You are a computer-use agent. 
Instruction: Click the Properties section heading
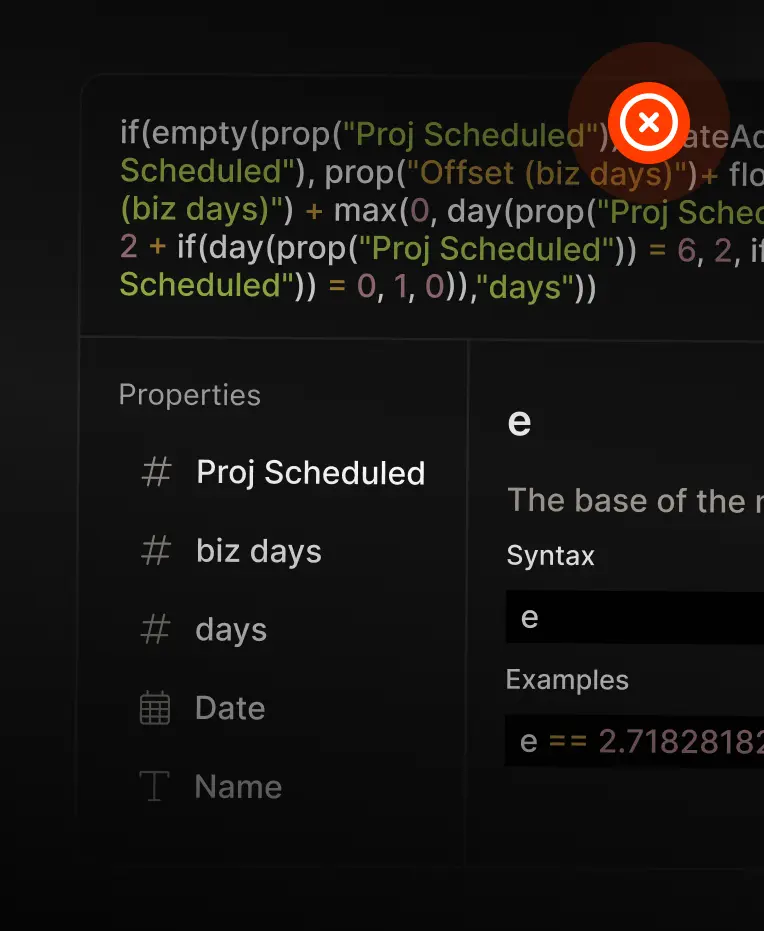point(190,395)
